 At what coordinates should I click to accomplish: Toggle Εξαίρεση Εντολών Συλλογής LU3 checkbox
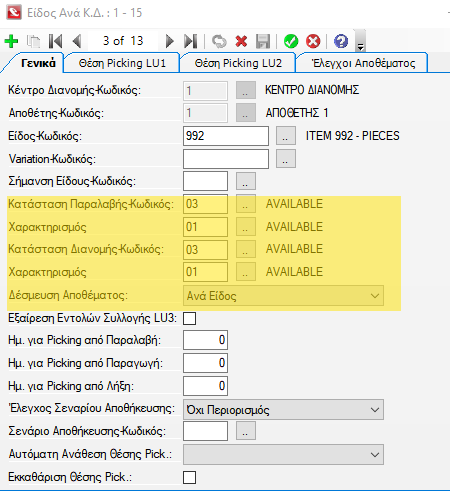click(x=189, y=318)
